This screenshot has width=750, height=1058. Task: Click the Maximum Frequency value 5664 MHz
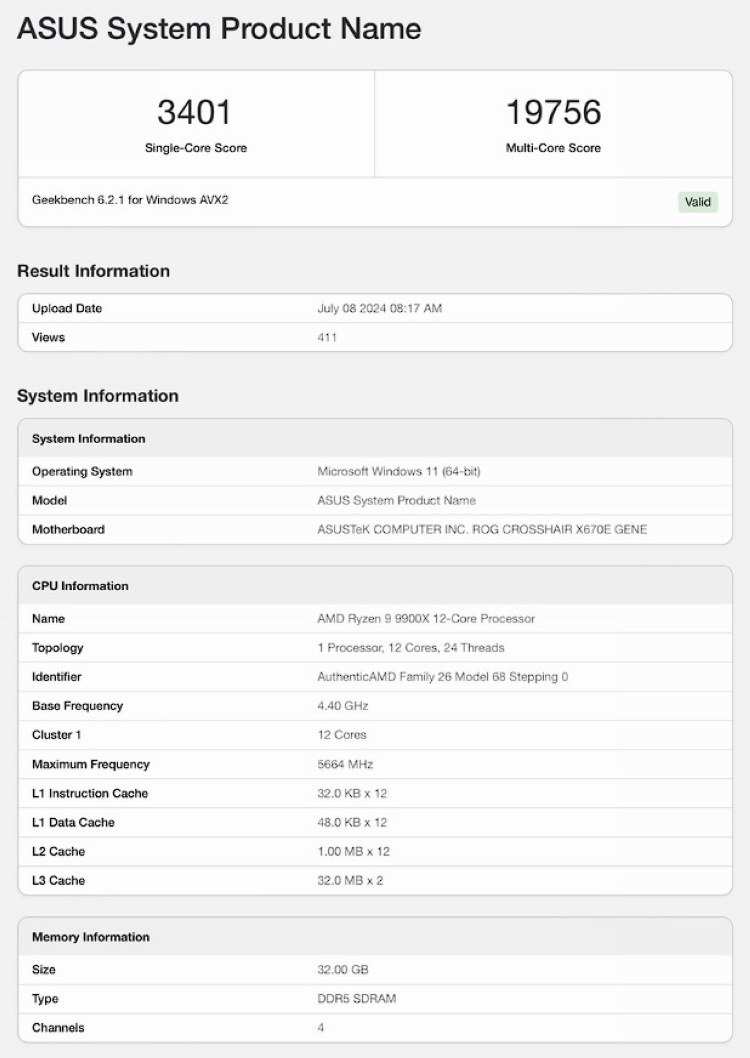click(345, 765)
